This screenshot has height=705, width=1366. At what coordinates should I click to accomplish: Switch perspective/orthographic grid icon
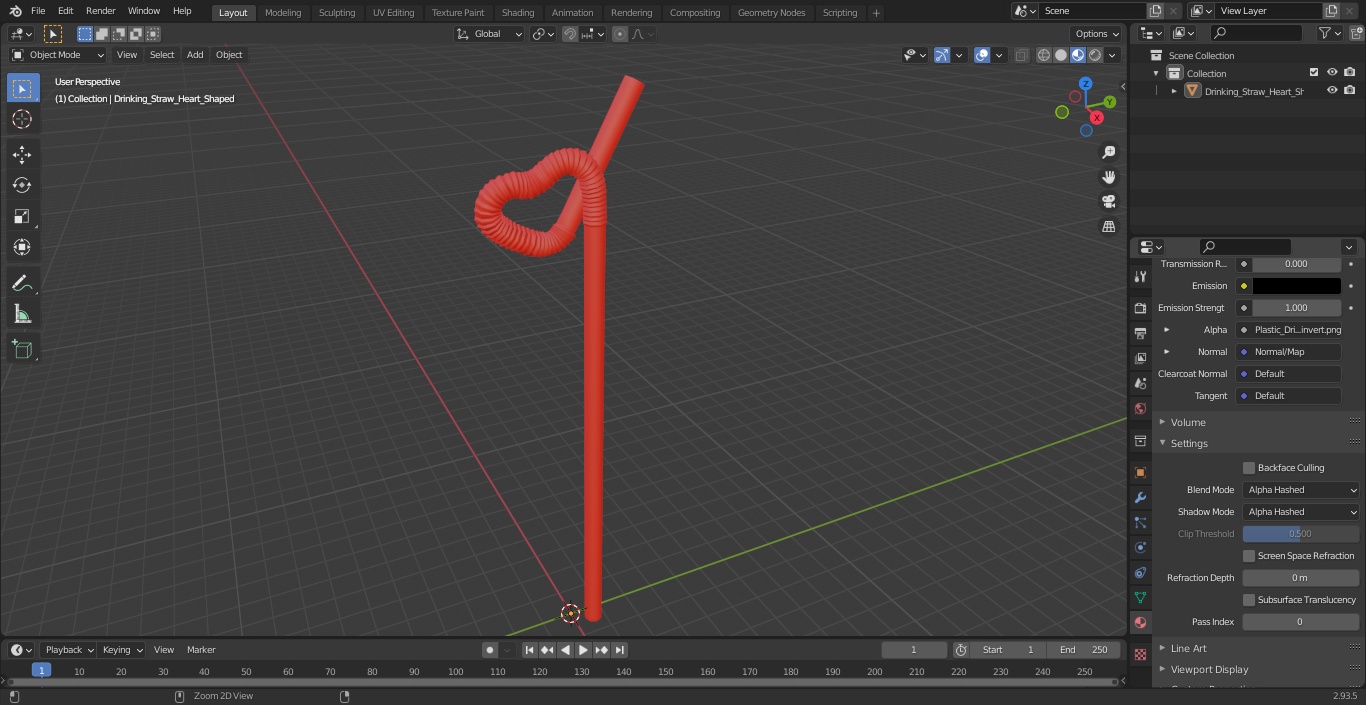[1109, 227]
